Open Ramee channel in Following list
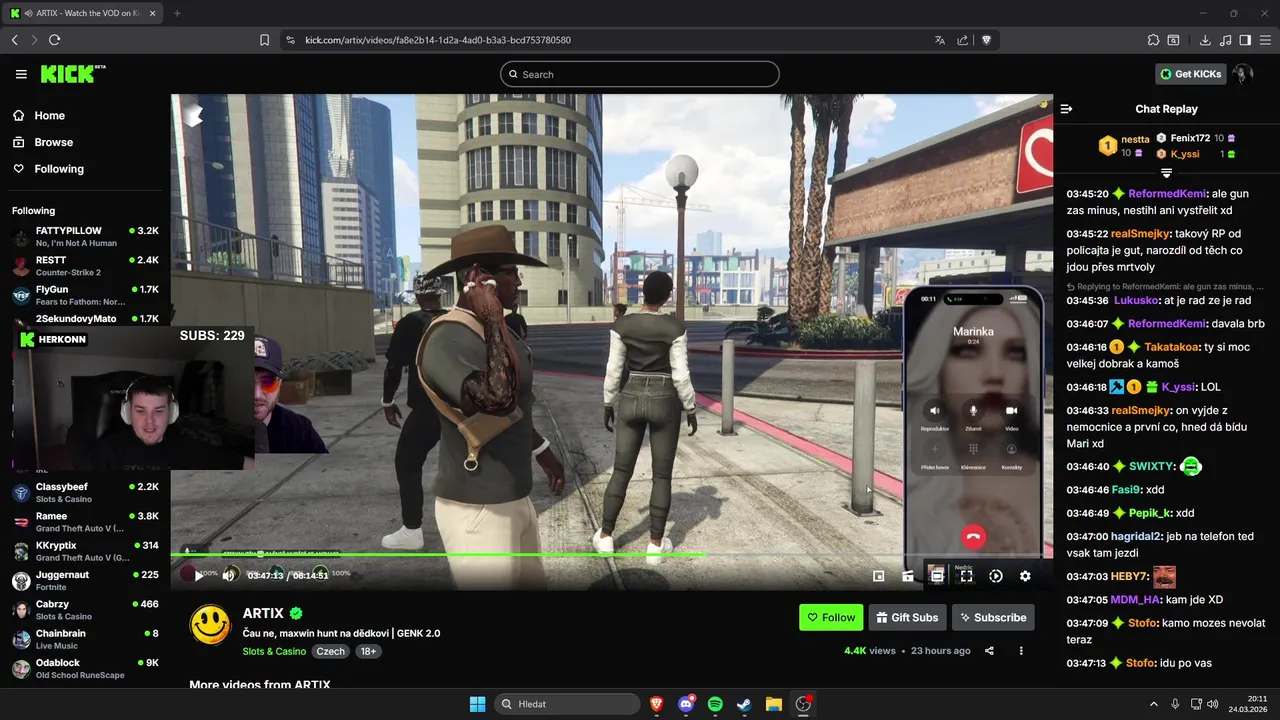This screenshot has height=720, width=1280. coord(85,521)
